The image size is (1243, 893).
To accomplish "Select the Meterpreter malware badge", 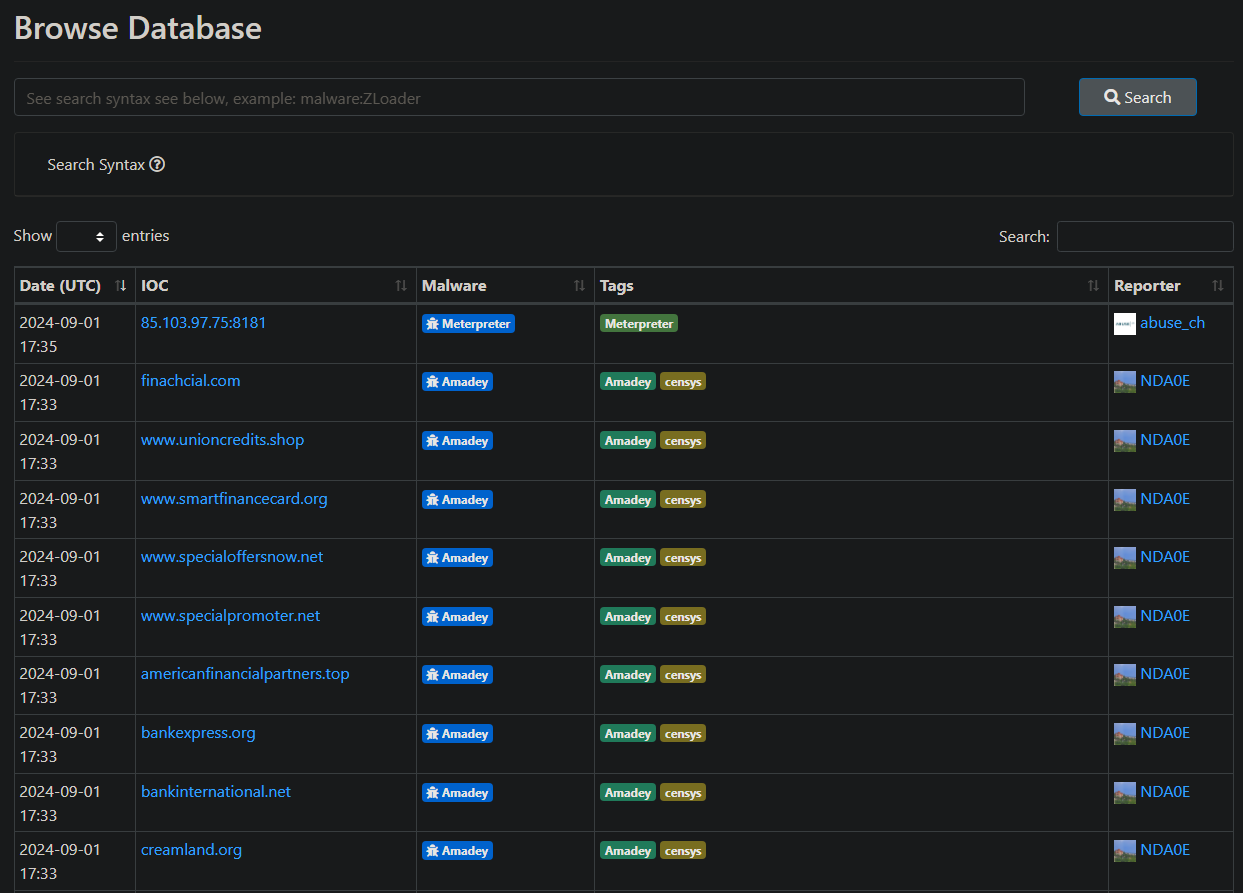I will click(x=468, y=324).
